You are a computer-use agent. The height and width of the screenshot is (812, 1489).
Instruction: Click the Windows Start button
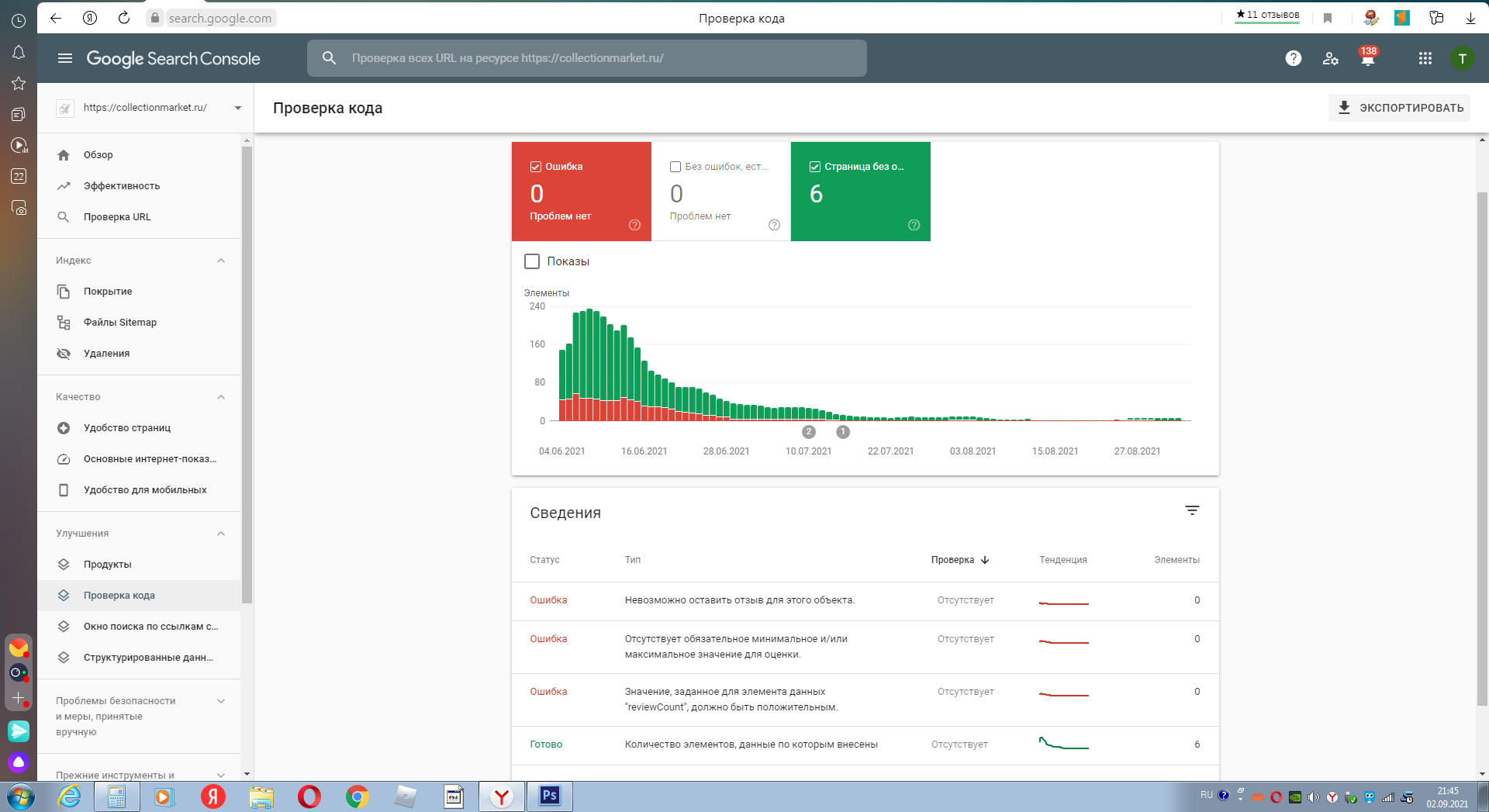pyautogui.click(x=21, y=796)
